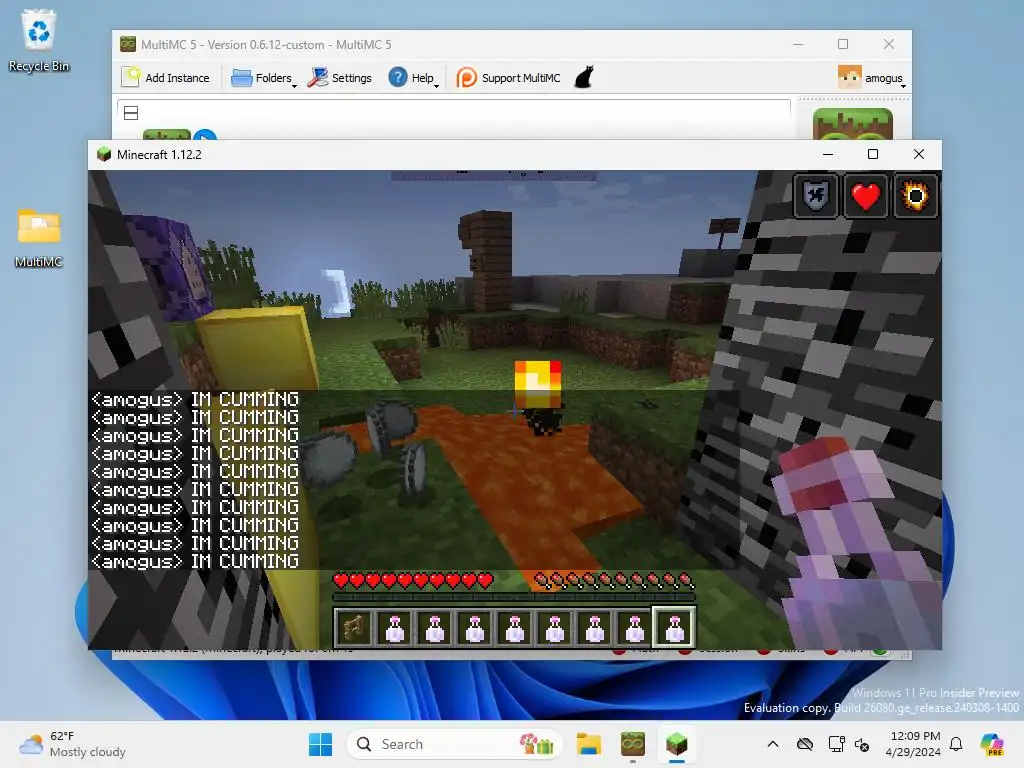Click the shield status effect icon
This screenshot has height=768, width=1024.
816,196
